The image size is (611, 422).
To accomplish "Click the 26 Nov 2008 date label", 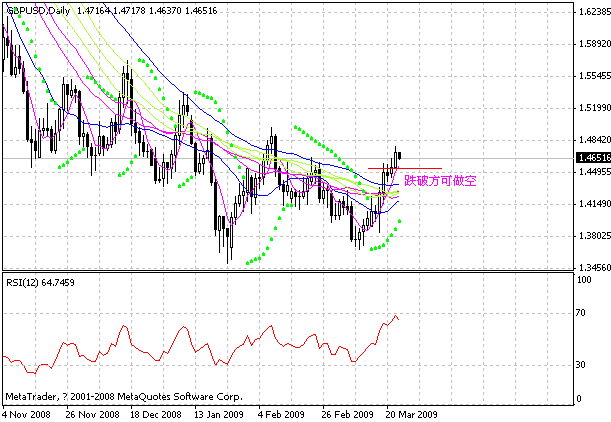I will click(92, 415).
